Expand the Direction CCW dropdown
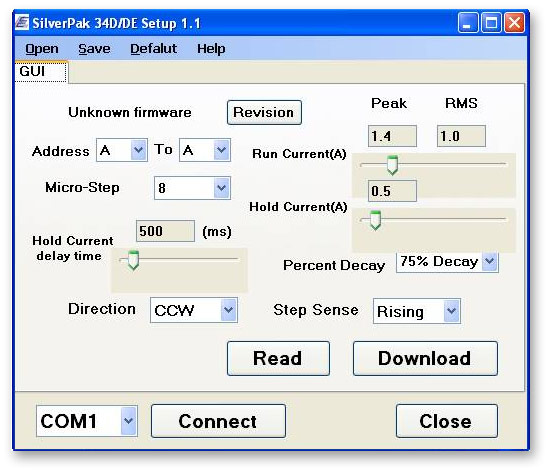 coord(194,310)
